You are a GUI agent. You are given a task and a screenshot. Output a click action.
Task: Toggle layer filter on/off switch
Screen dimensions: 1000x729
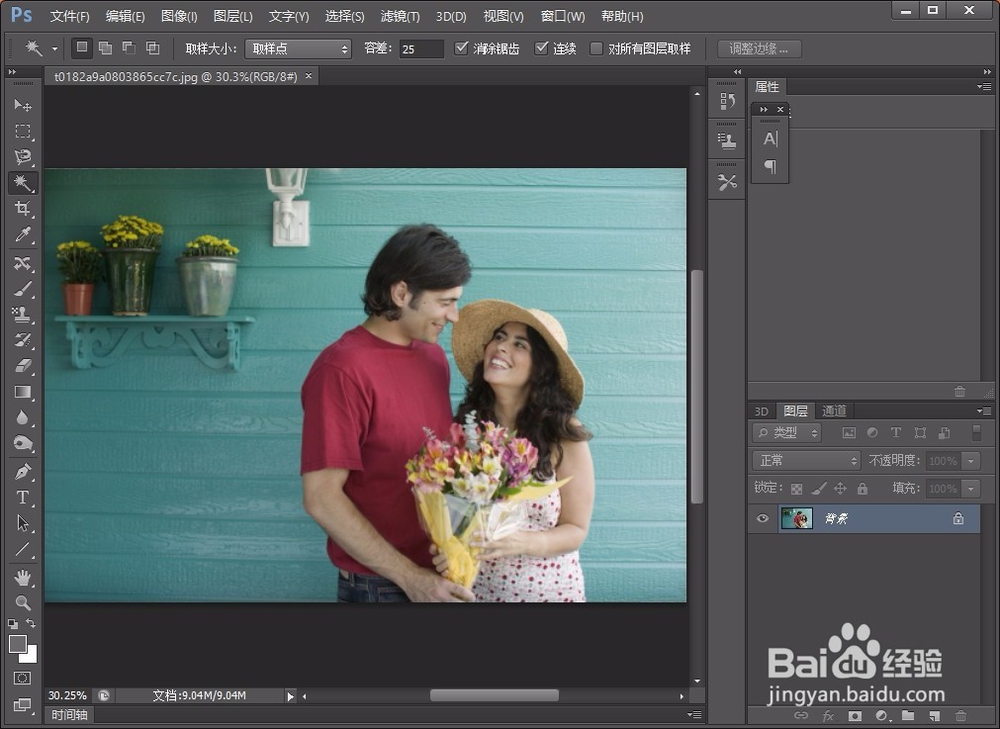976,432
